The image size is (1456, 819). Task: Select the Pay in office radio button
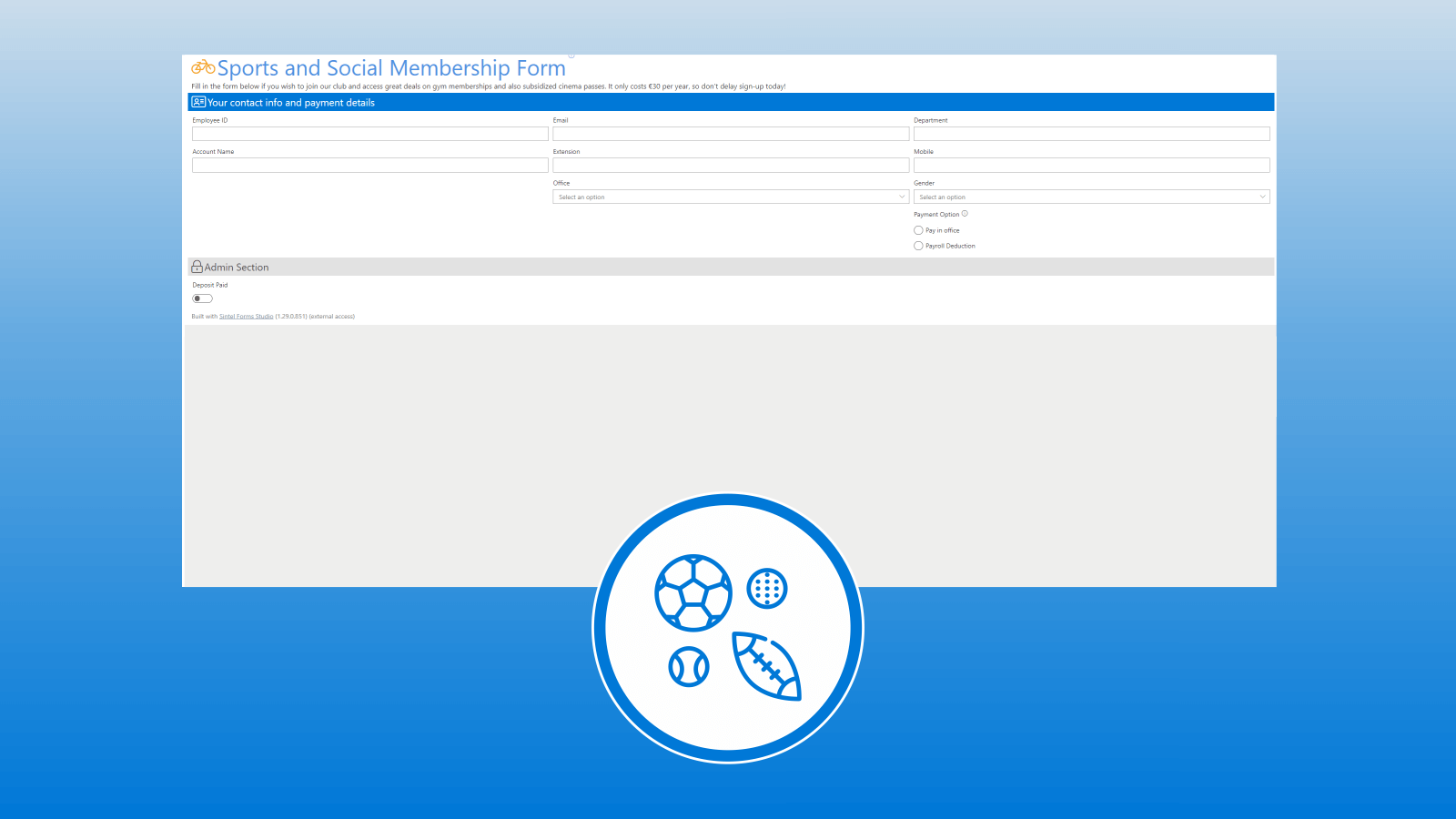click(918, 230)
